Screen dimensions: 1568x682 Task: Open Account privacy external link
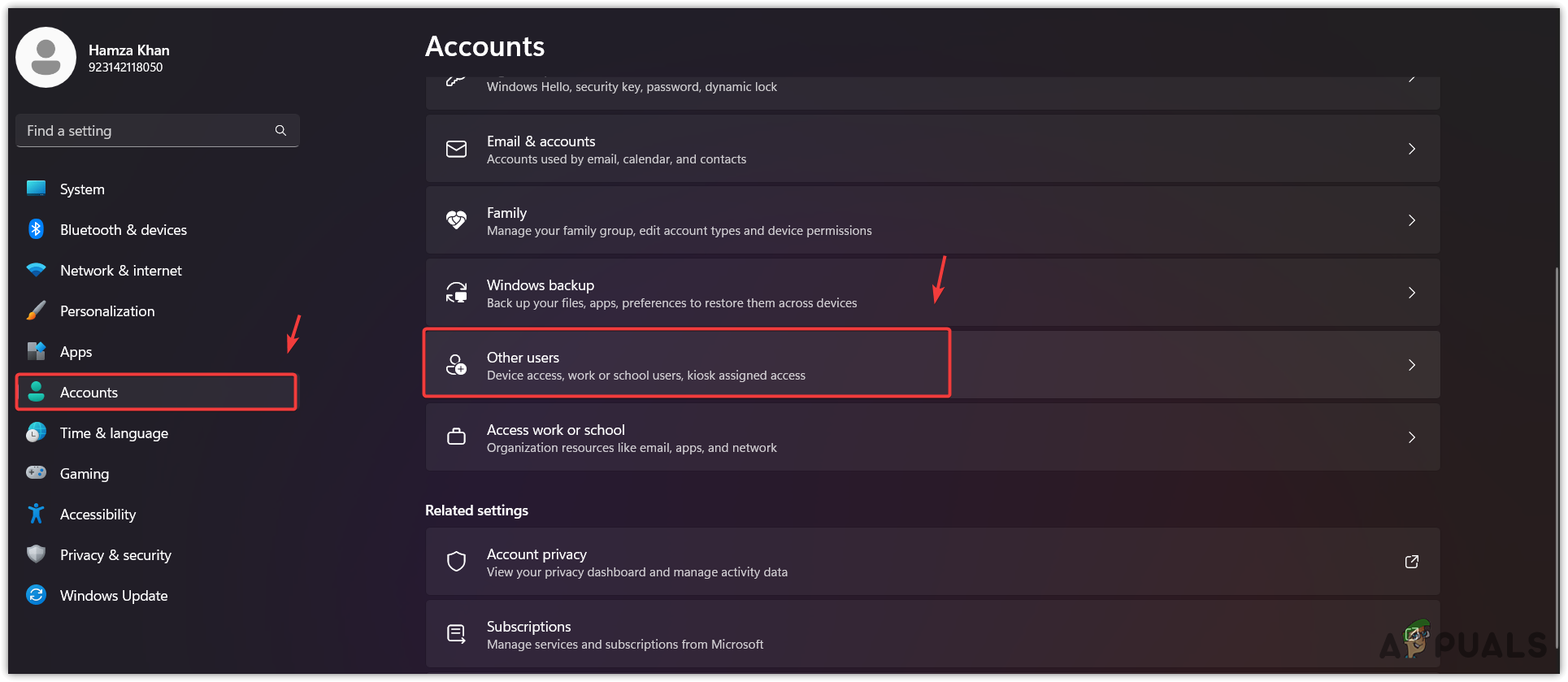[x=1411, y=562]
